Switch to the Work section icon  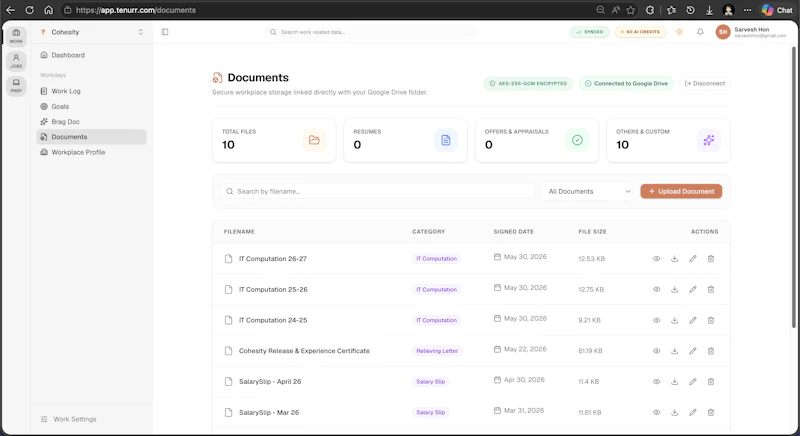pos(16,36)
